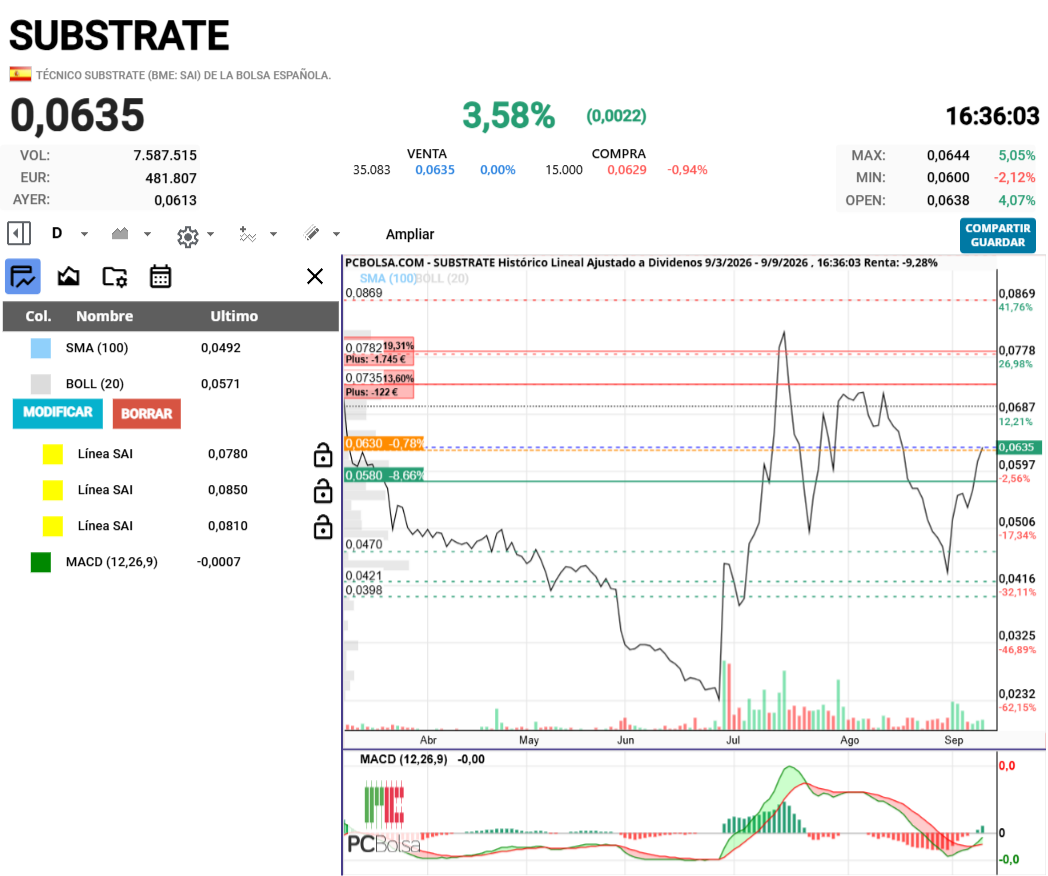The height and width of the screenshot is (876, 1048).
Task: Toggle lock on Línea SAI 0,0810
Action: point(323,527)
